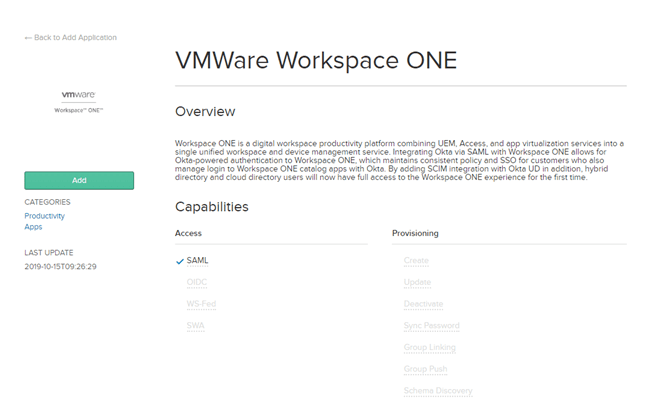
Task: Click the SAML checkmark icon
Action: (x=180, y=261)
